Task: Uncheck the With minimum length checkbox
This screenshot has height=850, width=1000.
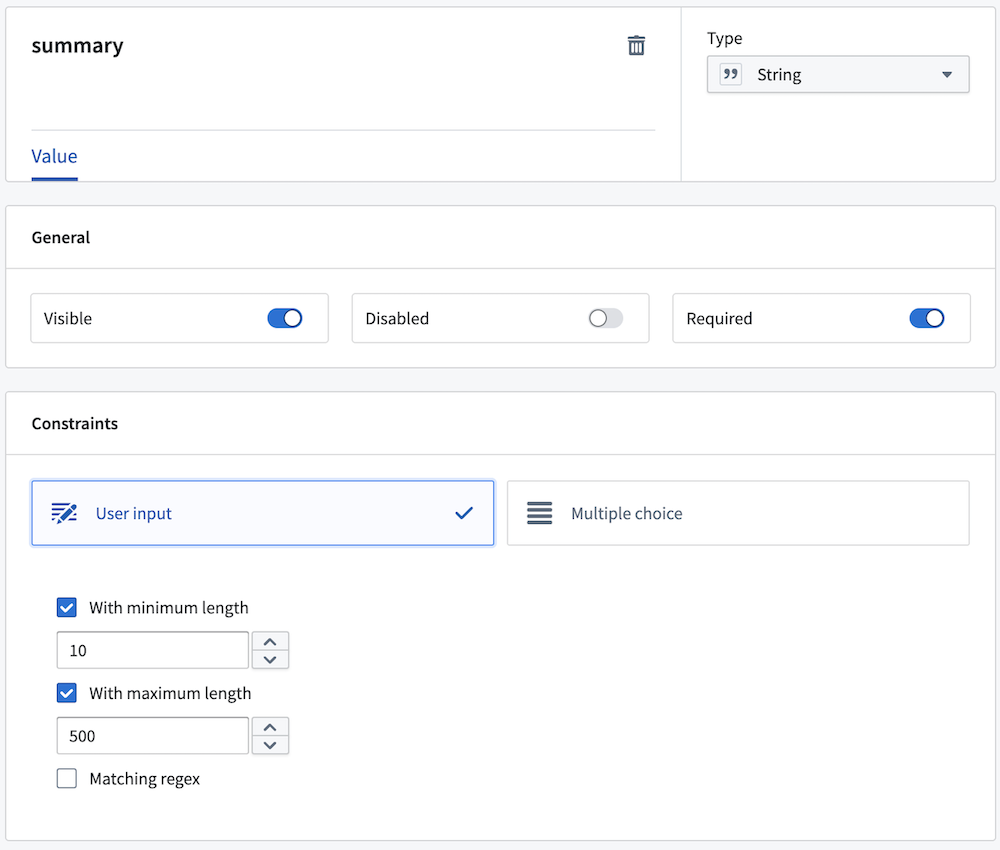Action: 67,607
